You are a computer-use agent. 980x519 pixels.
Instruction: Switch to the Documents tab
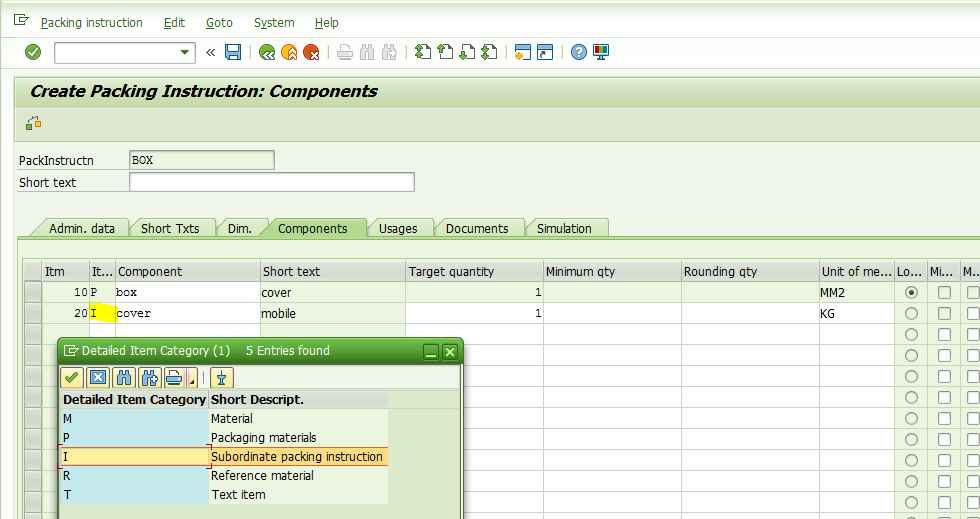pyautogui.click(x=477, y=228)
